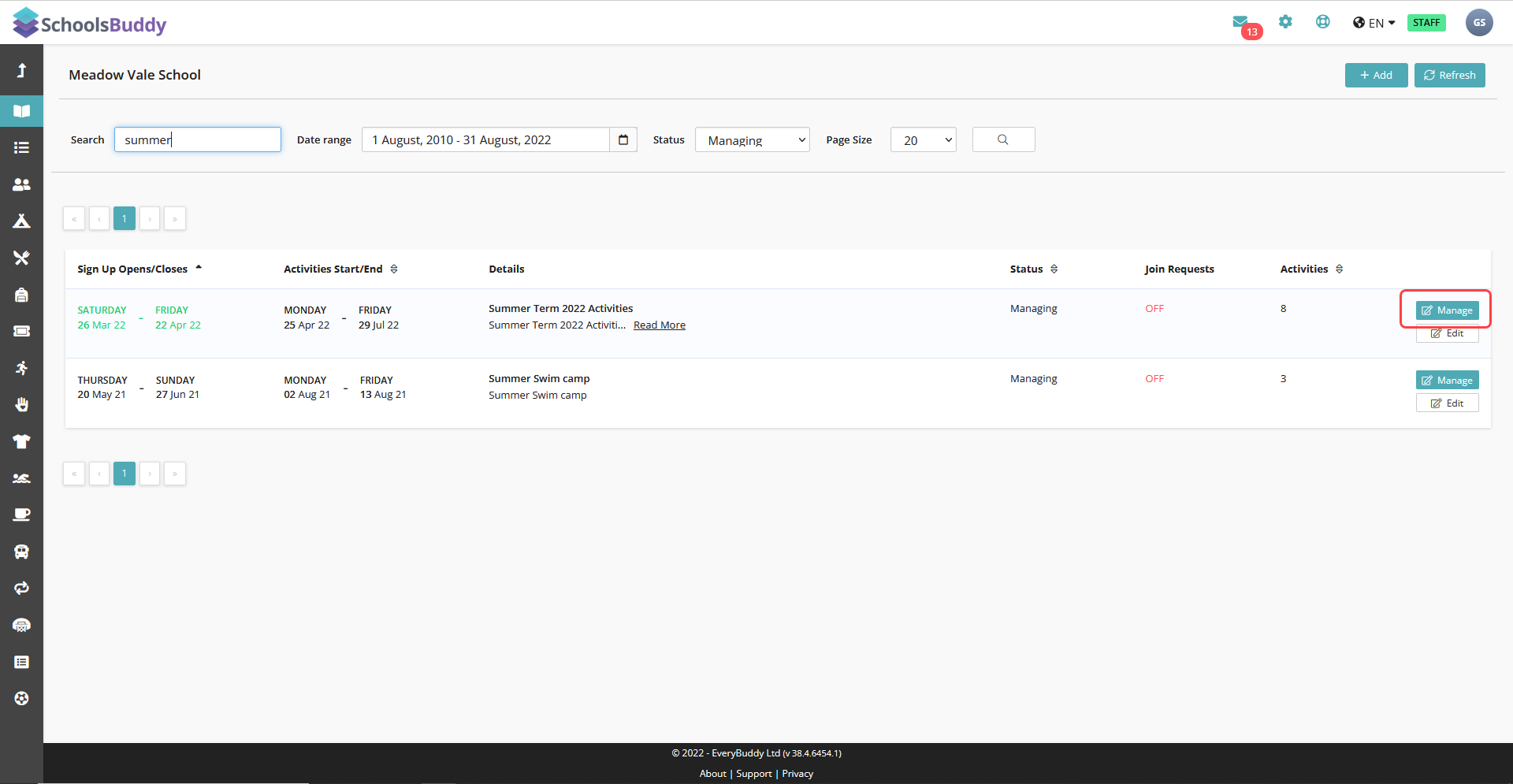
Task: Open the coffee cup sidebar icon
Action: 21,515
